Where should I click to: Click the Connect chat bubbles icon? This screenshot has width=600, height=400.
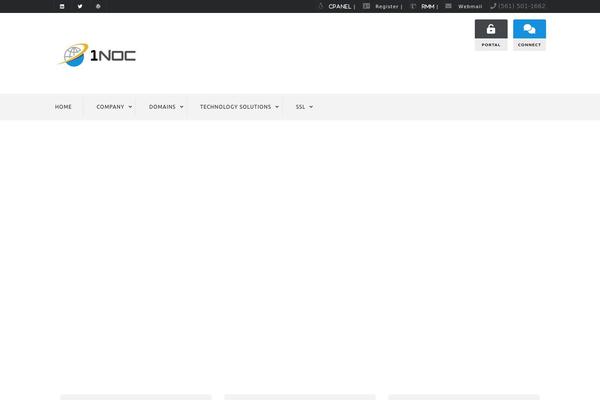click(x=530, y=29)
